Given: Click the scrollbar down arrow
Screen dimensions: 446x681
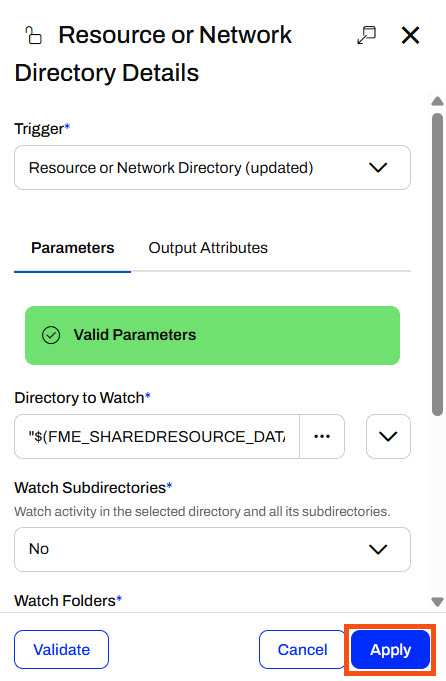Looking at the screenshot, I should tap(437, 602).
